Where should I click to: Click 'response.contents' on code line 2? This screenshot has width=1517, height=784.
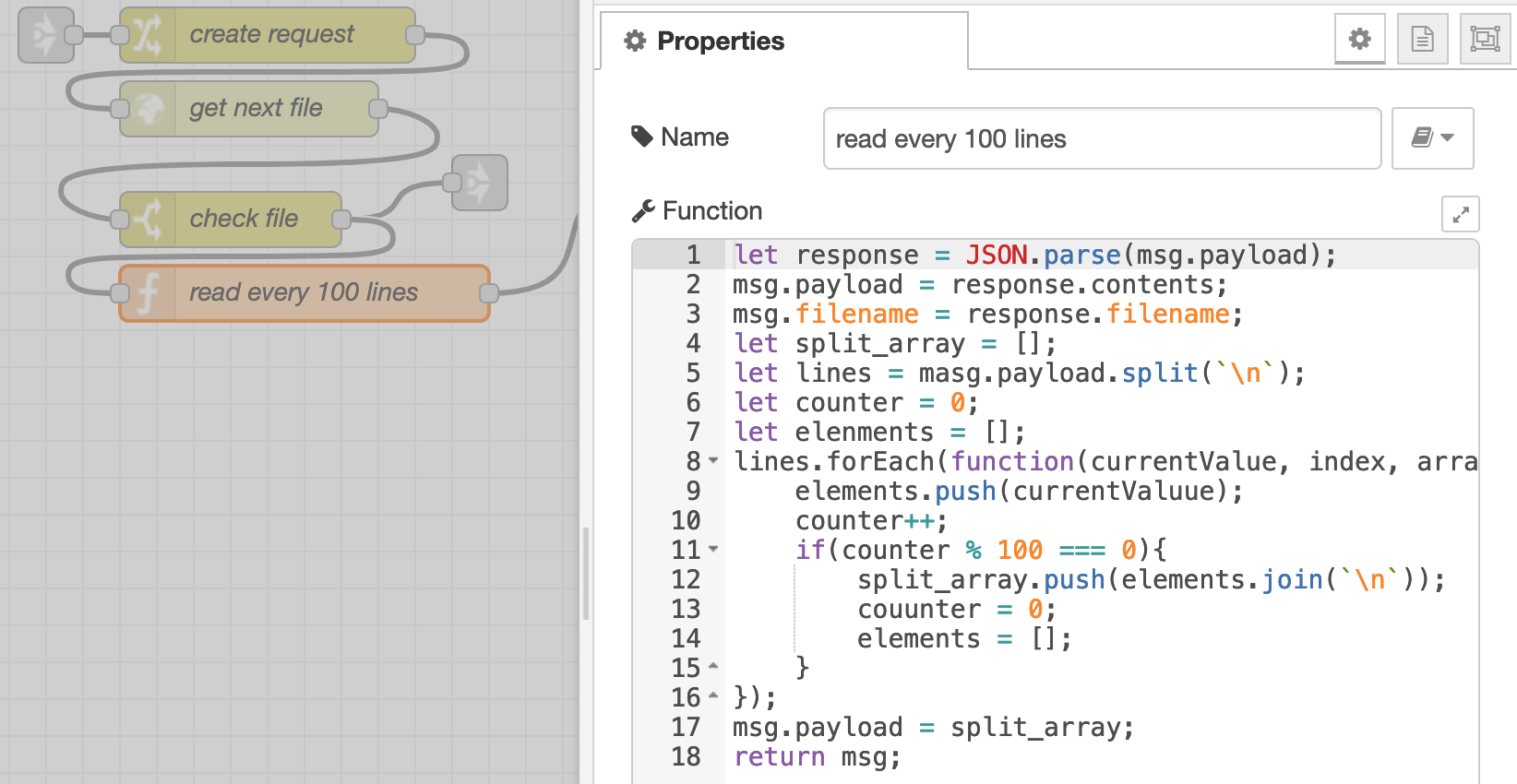pos(1081,284)
